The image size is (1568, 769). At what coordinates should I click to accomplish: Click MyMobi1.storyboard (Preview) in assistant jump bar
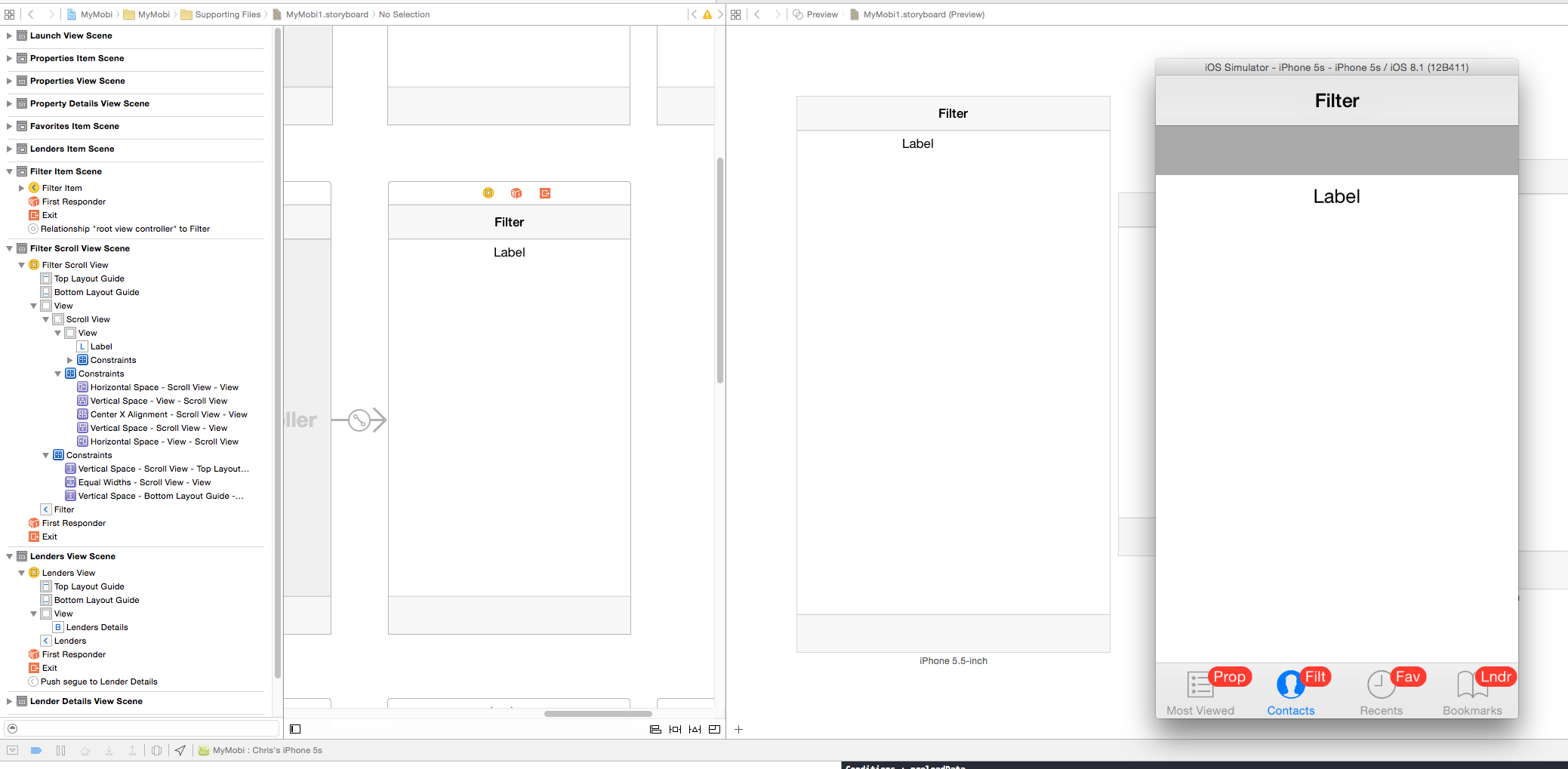tap(917, 14)
